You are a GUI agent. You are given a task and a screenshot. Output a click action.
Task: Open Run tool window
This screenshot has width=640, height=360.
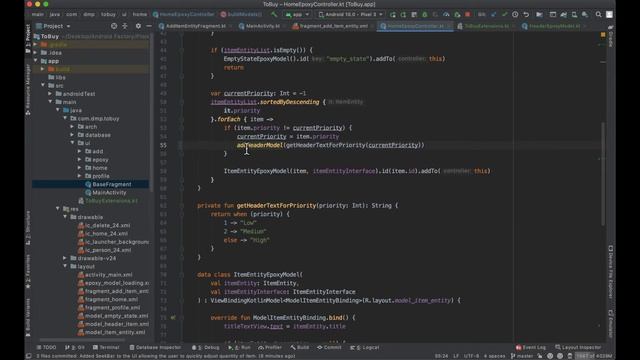pos(240,347)
